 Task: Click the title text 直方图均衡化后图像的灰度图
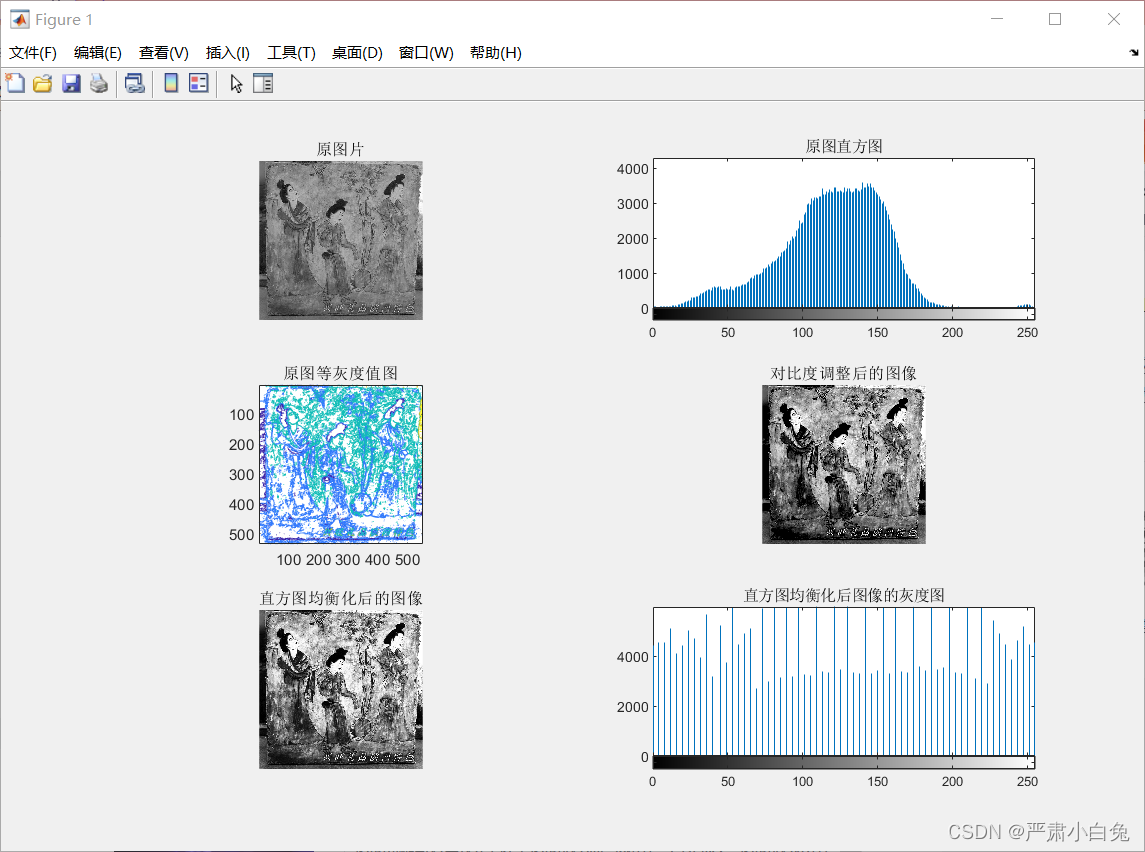tap(844, 595)
